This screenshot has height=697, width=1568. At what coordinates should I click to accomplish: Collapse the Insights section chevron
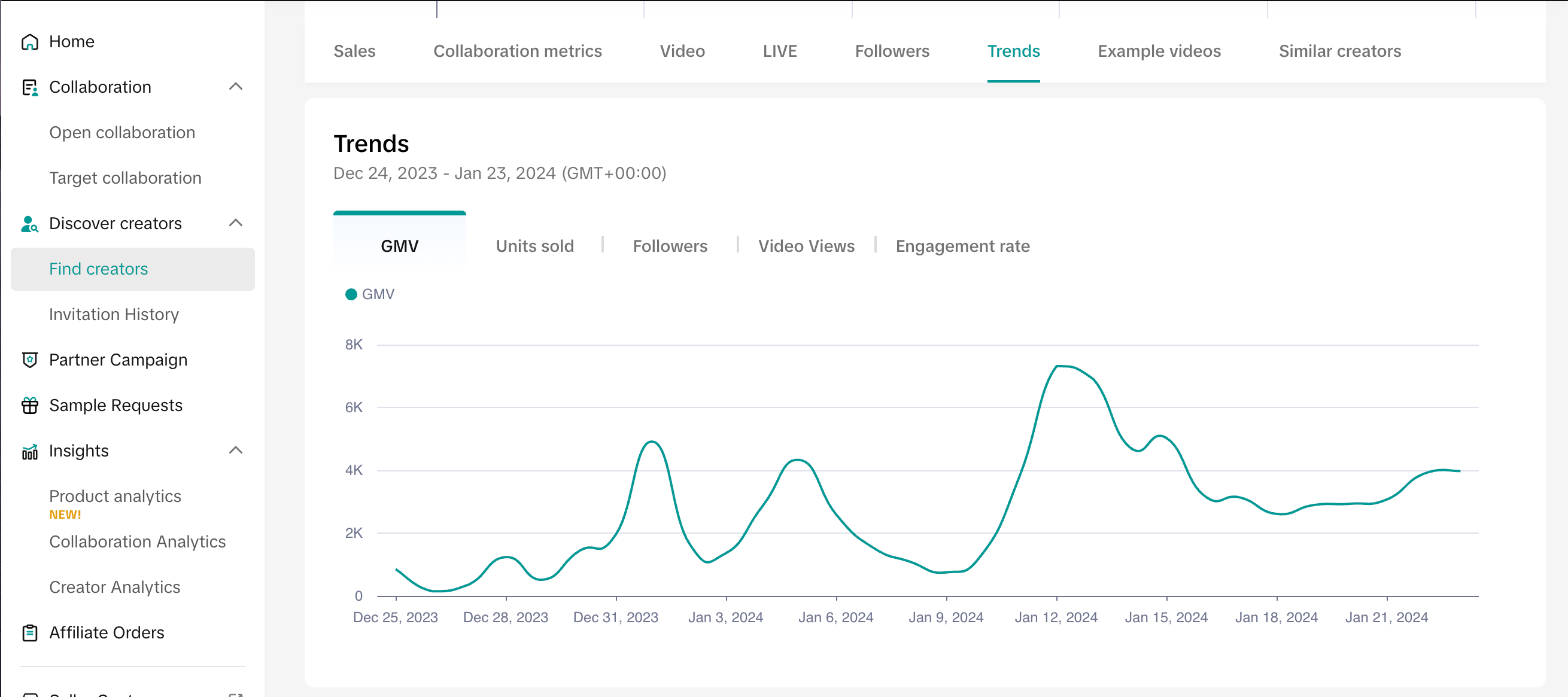click(236, 451)
